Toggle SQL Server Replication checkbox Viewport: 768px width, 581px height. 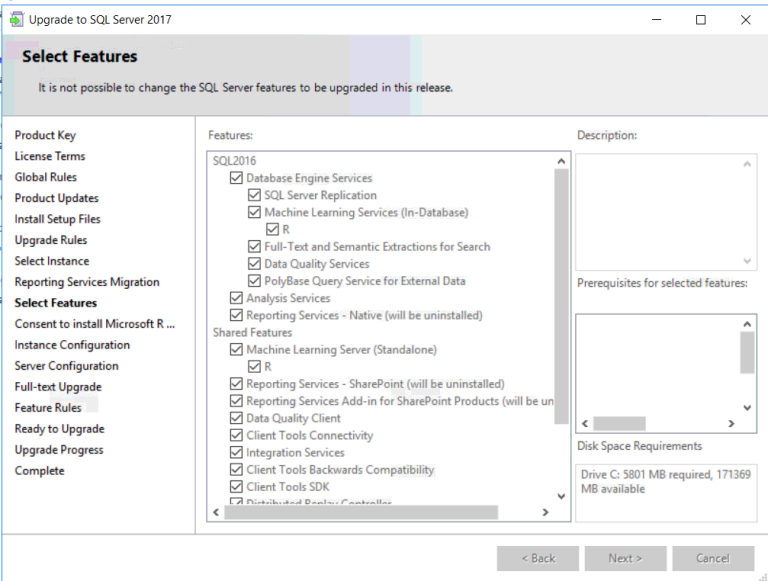point(254,195)
